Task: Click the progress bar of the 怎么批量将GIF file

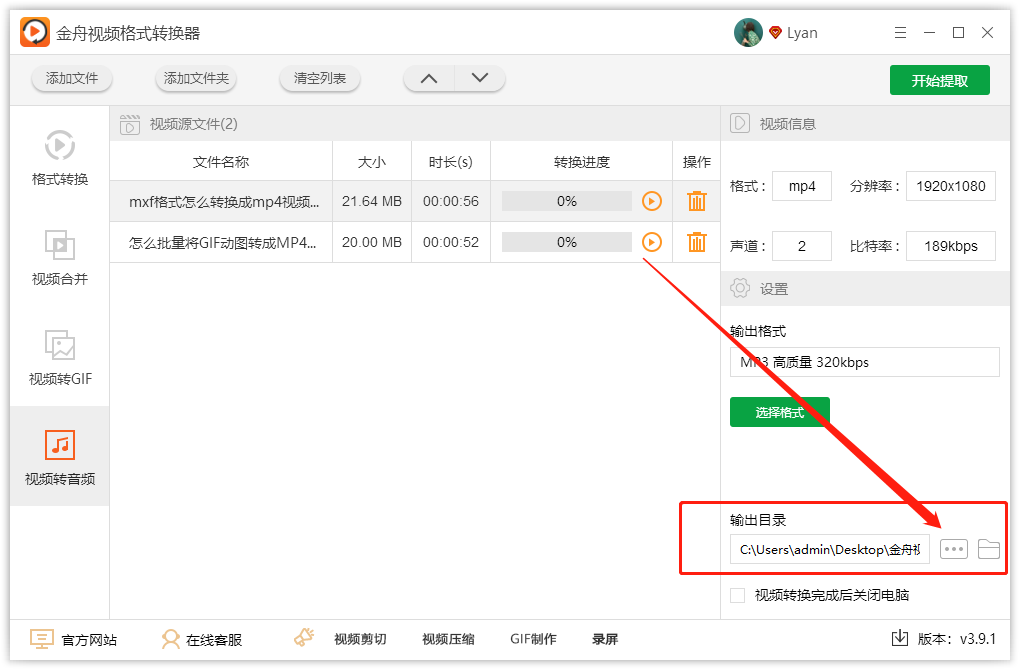Action: (567, 242)
